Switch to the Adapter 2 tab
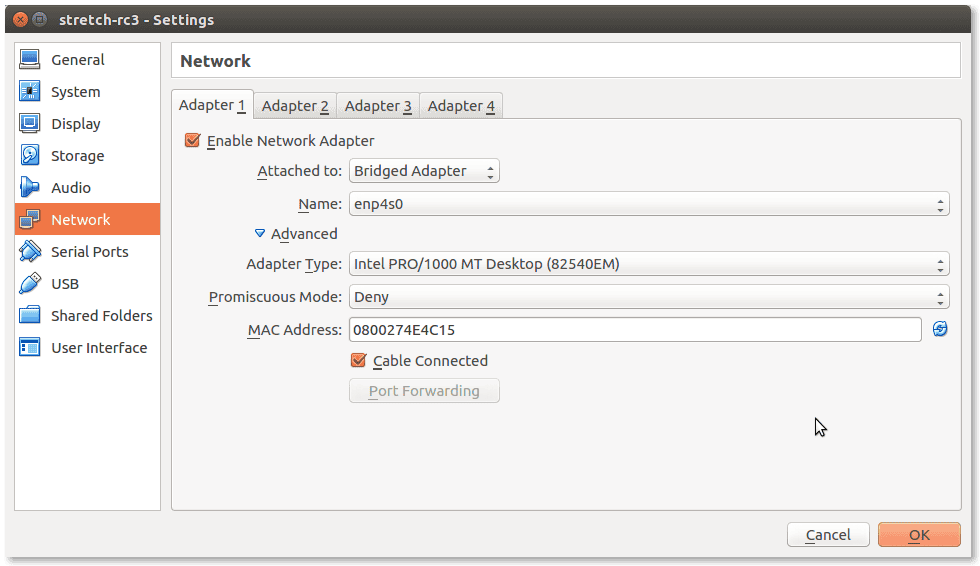980x566 pixels. pyautogui.click(x=295, y=106)
